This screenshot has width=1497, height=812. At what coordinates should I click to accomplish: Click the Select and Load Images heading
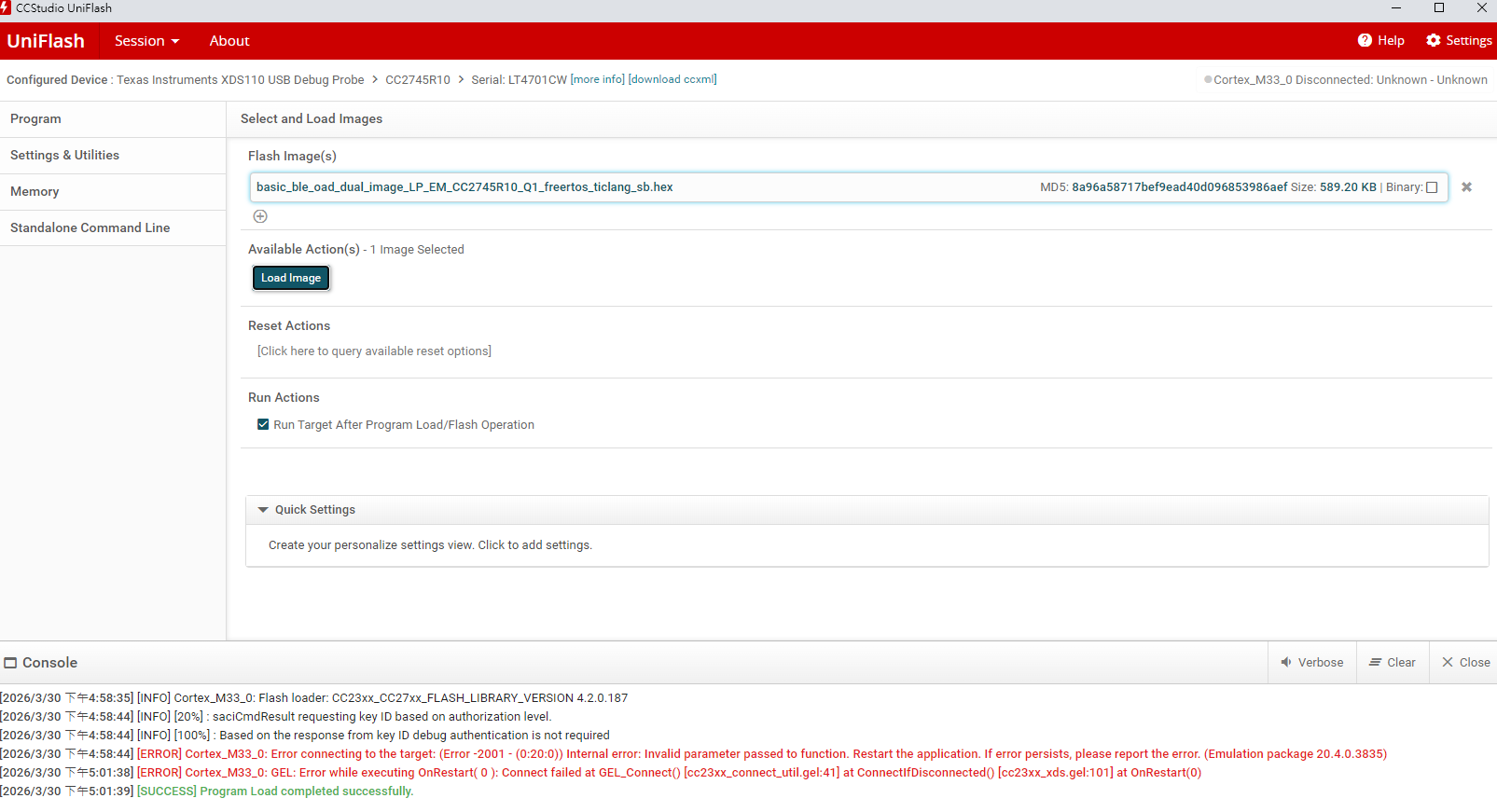pyautogui.click(x=312, y=119)
